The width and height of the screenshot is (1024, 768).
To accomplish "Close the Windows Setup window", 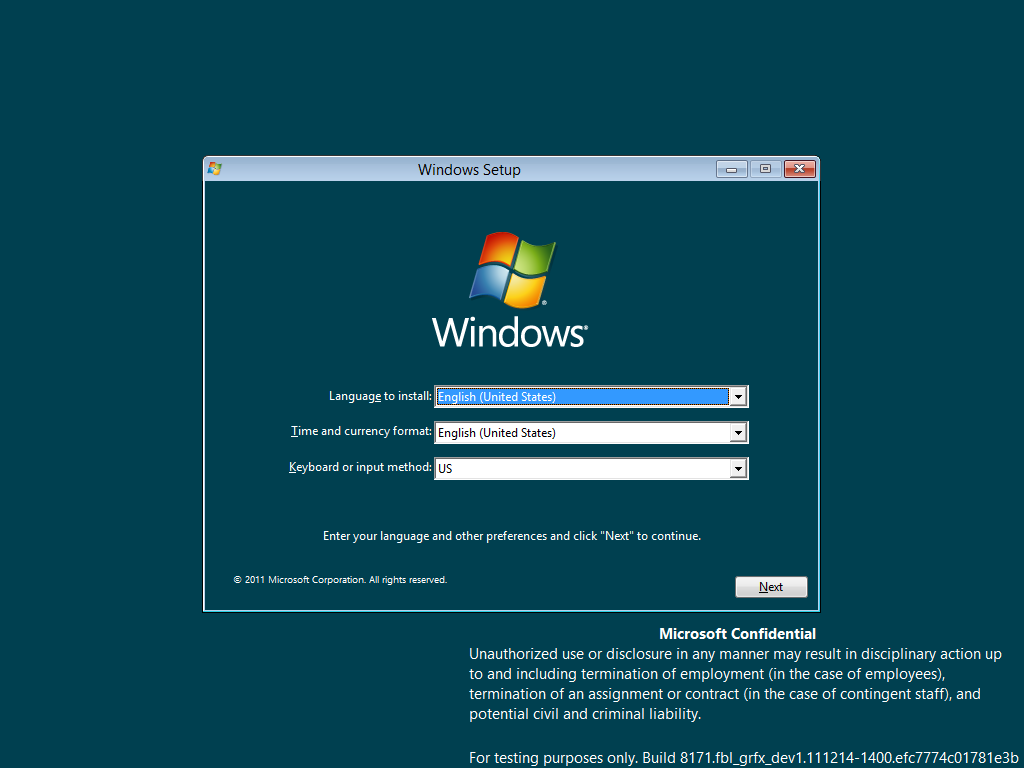I will [x=799, y=169].
